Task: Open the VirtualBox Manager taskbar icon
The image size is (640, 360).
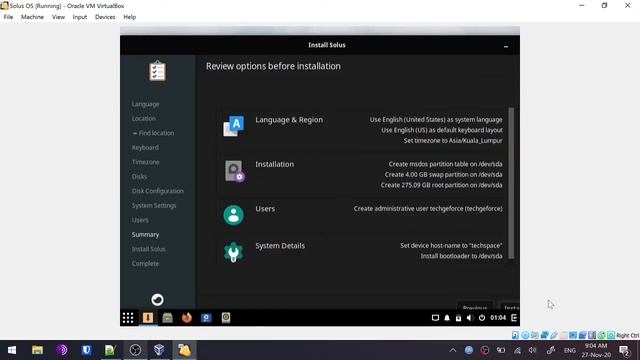Action: [159, 350]
